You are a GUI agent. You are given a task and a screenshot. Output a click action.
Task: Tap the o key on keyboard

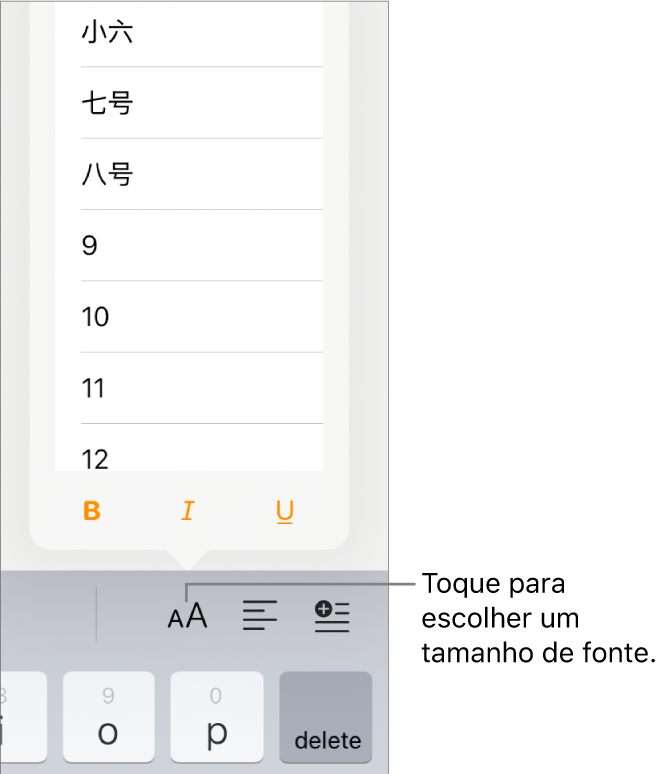(x=109, y=717)
